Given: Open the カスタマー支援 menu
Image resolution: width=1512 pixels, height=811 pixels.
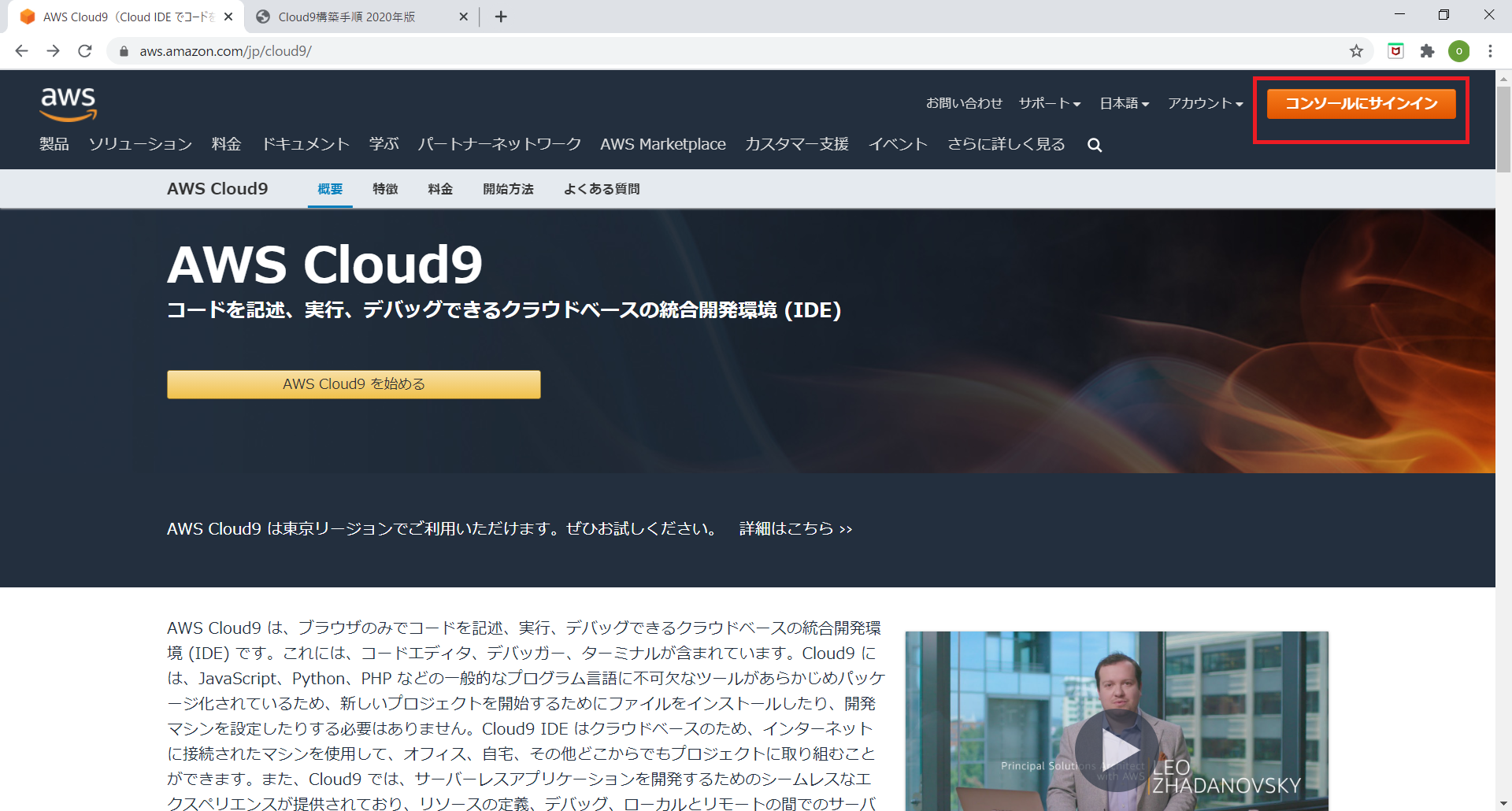Looking at the screenshot, I should tap(797, 144).
